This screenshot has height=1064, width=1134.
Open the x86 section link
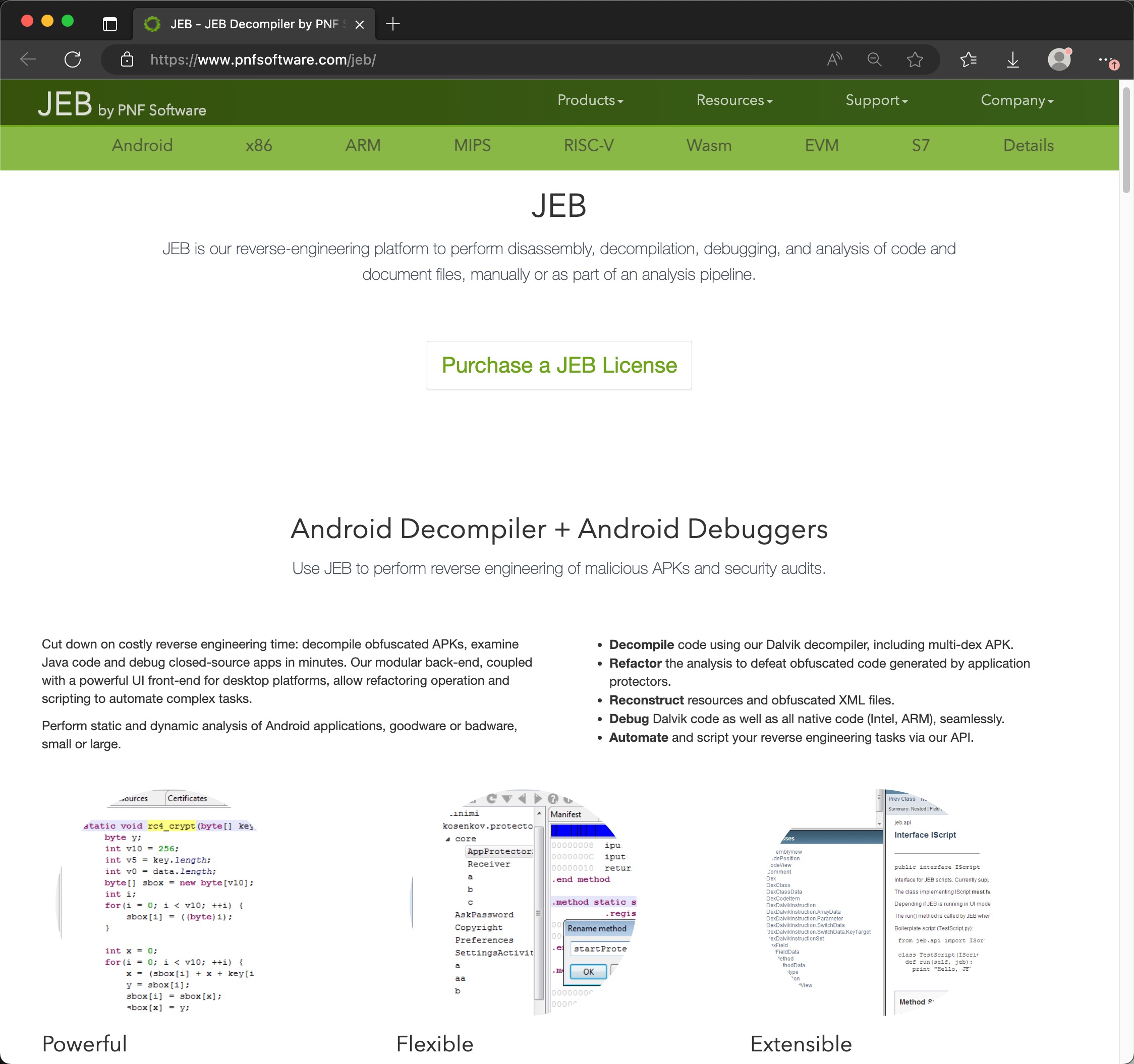259,145
